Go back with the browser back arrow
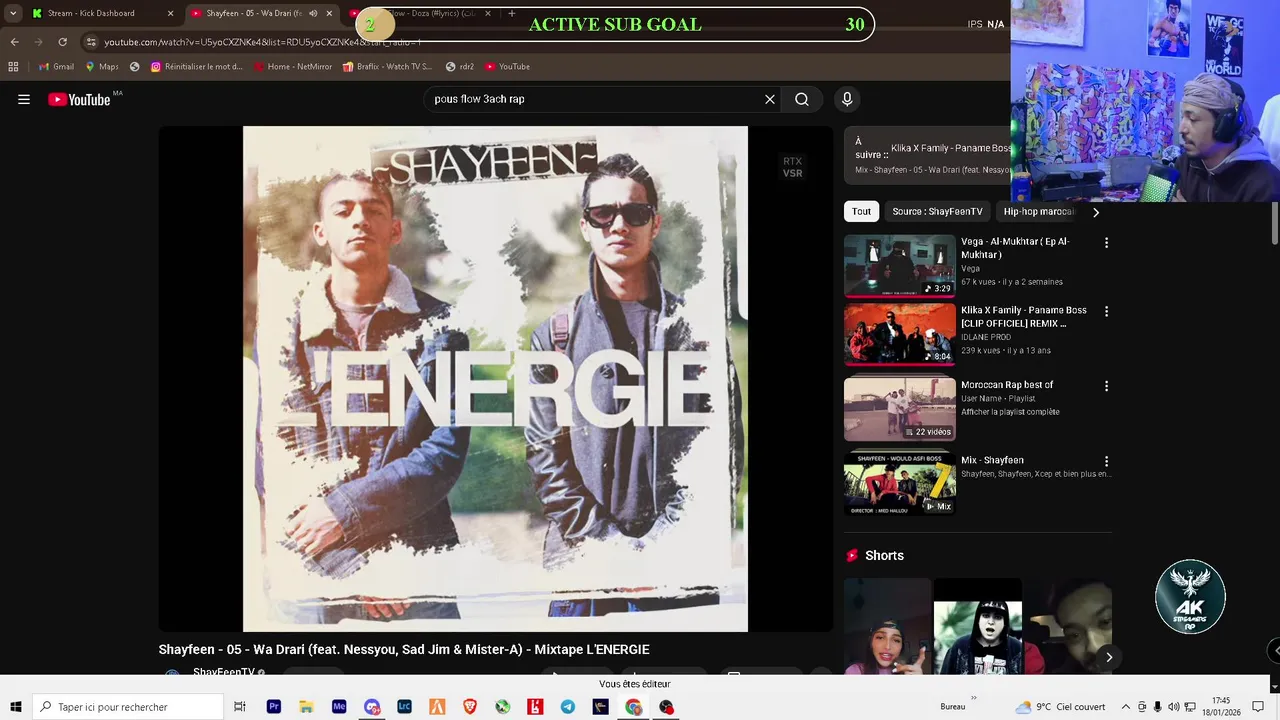This screenshot has width=1280, height=720. (x=14, y=42)
